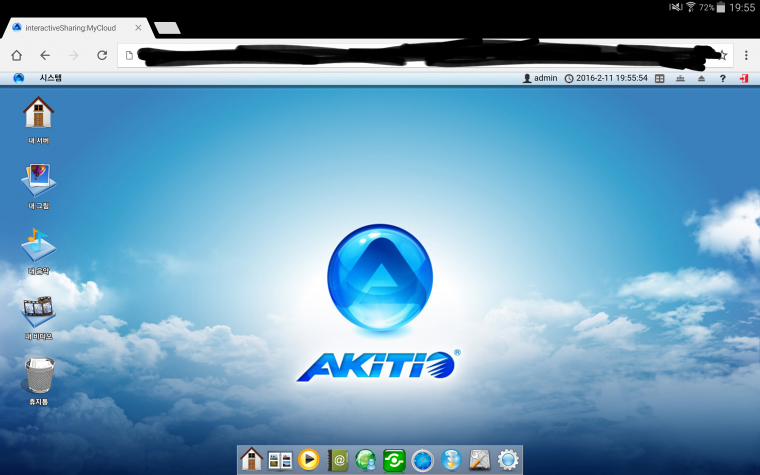Click the window layout grid icon in top bar
The height and width of the screenshot is (475, 760).
(x=660, y=79)
